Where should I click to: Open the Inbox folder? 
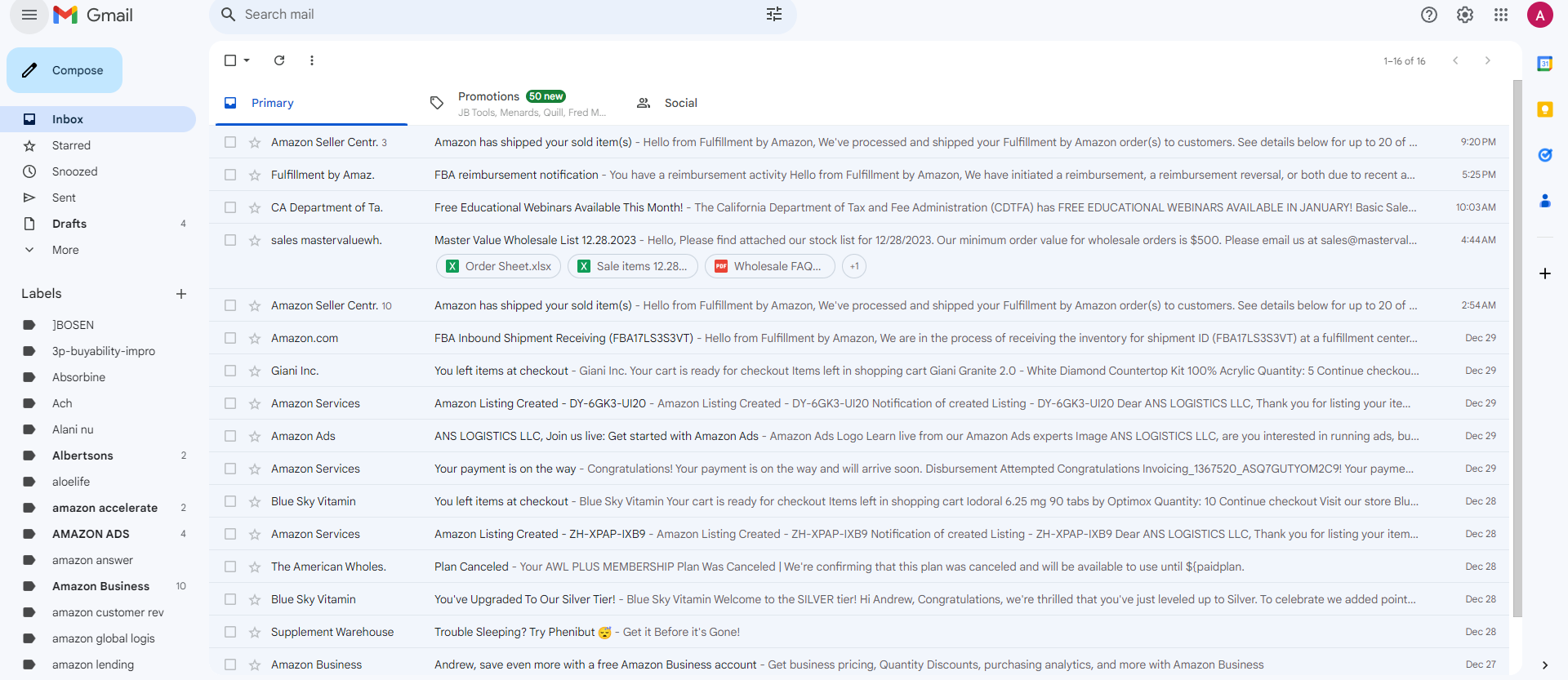(x=98, y=119)
